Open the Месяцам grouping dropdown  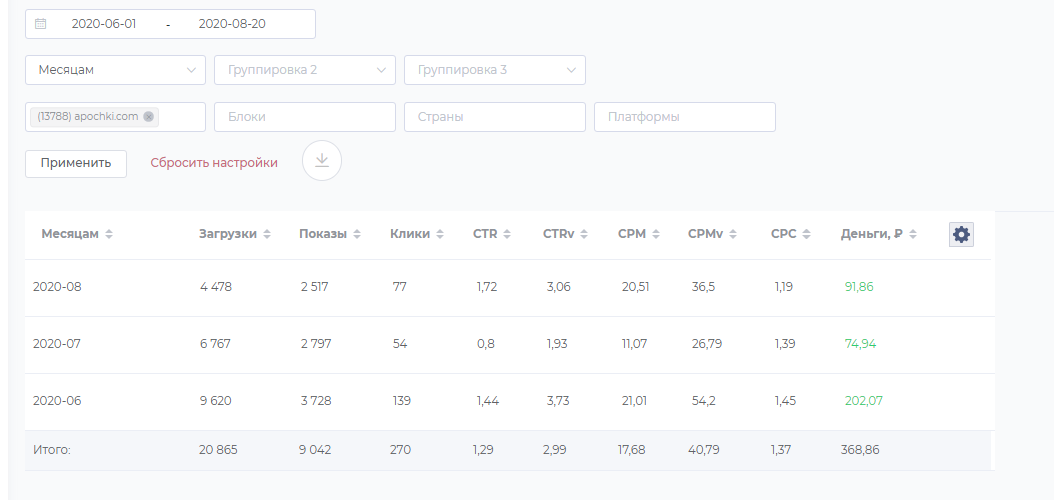115,70
